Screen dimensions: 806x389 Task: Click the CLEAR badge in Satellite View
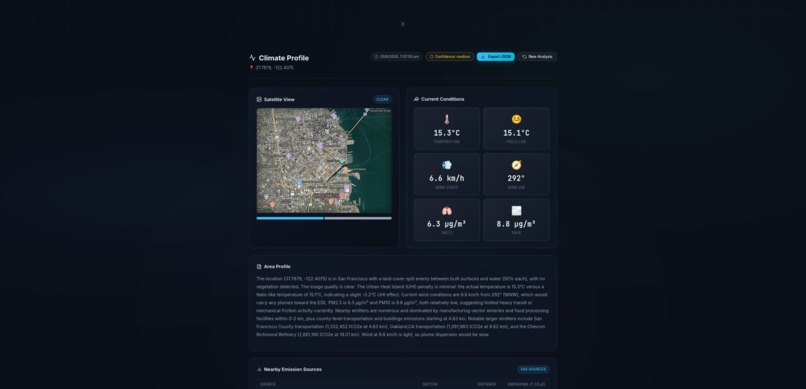(382, 99)
